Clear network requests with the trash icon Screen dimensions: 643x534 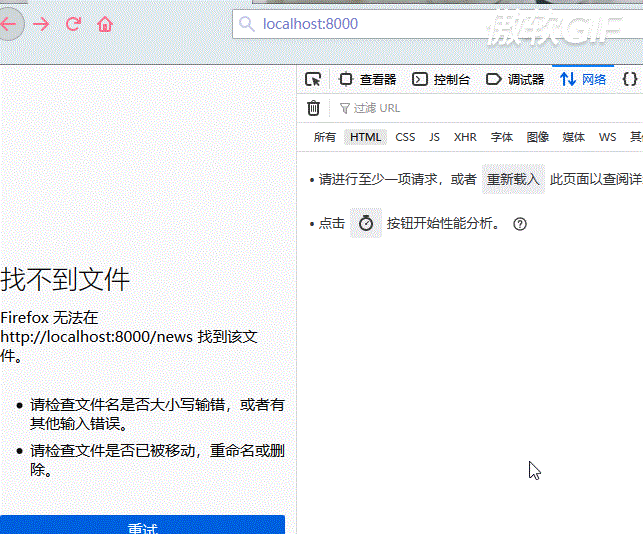point(314,108)
